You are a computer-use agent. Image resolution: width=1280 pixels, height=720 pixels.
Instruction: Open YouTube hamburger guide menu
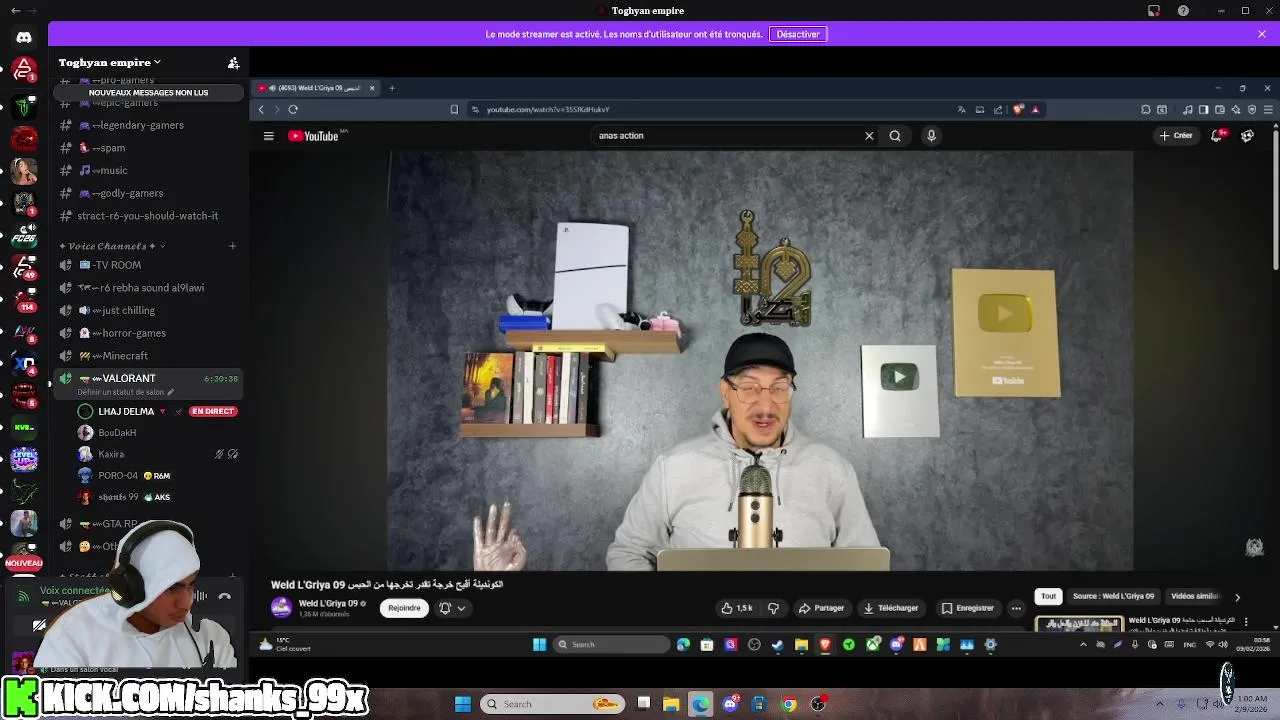tap(268, 136)
